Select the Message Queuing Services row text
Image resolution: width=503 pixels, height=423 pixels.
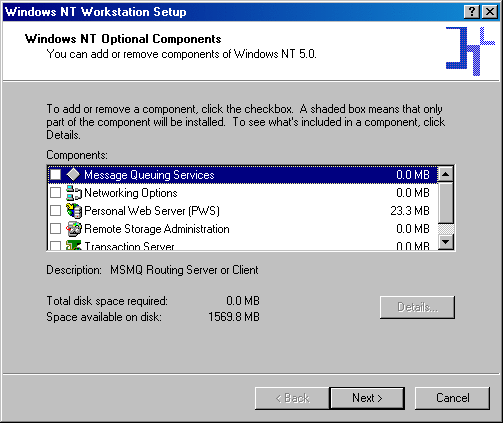149,175
